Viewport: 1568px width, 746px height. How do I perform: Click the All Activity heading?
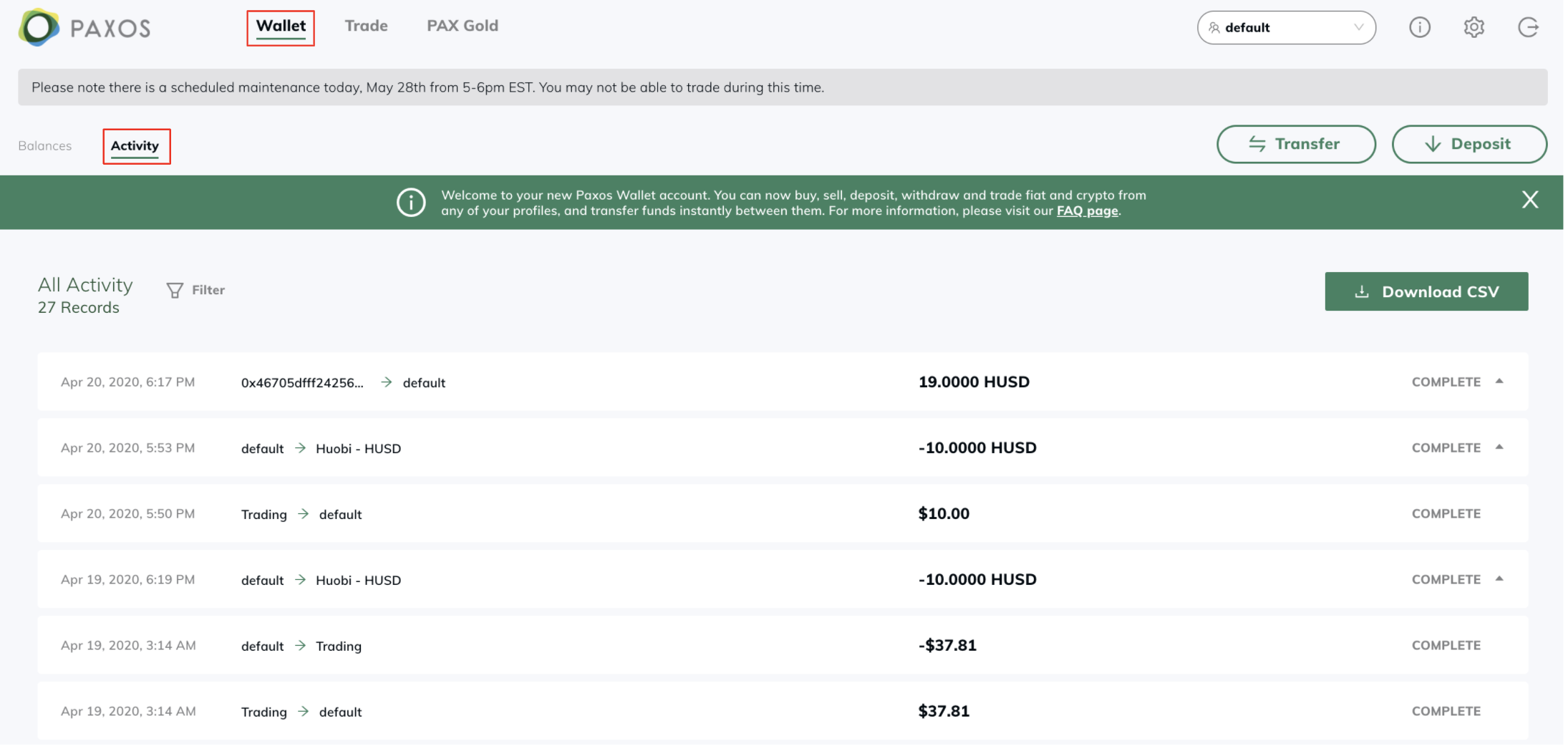point(85,285)
